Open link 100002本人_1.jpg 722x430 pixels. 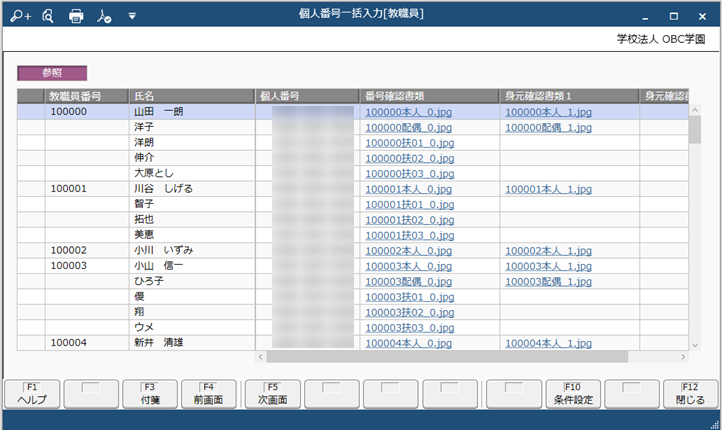tap(548, 251)
